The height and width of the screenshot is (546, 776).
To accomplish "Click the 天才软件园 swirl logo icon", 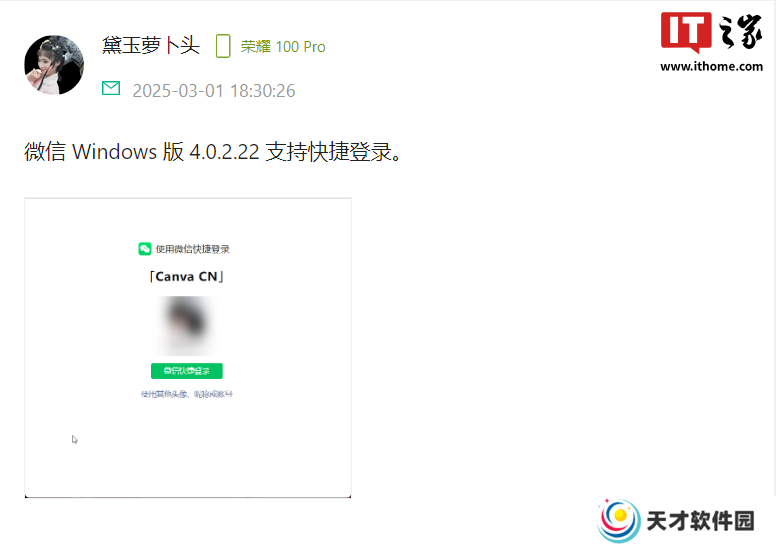I will pyautogui.click(x=619, y=521).
